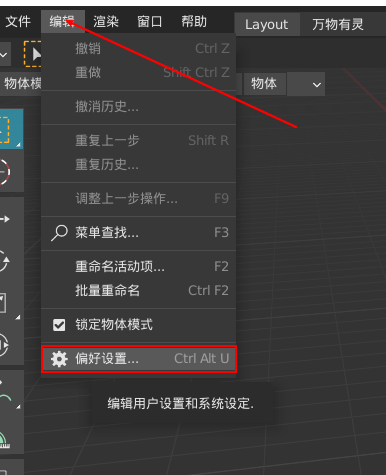Select the scale tool in left toolbar
The height and width of the screenshot is (475, 386).
(x=11, y=303)
